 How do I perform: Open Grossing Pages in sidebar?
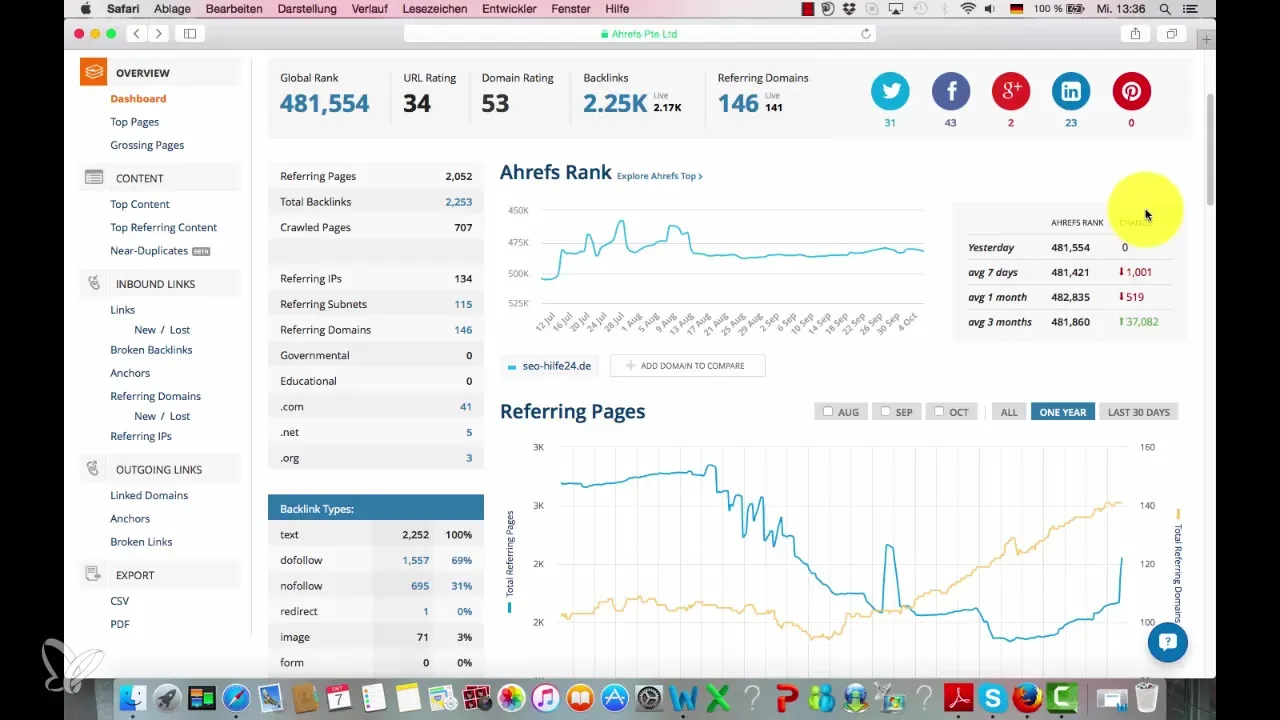pos(147,145)
